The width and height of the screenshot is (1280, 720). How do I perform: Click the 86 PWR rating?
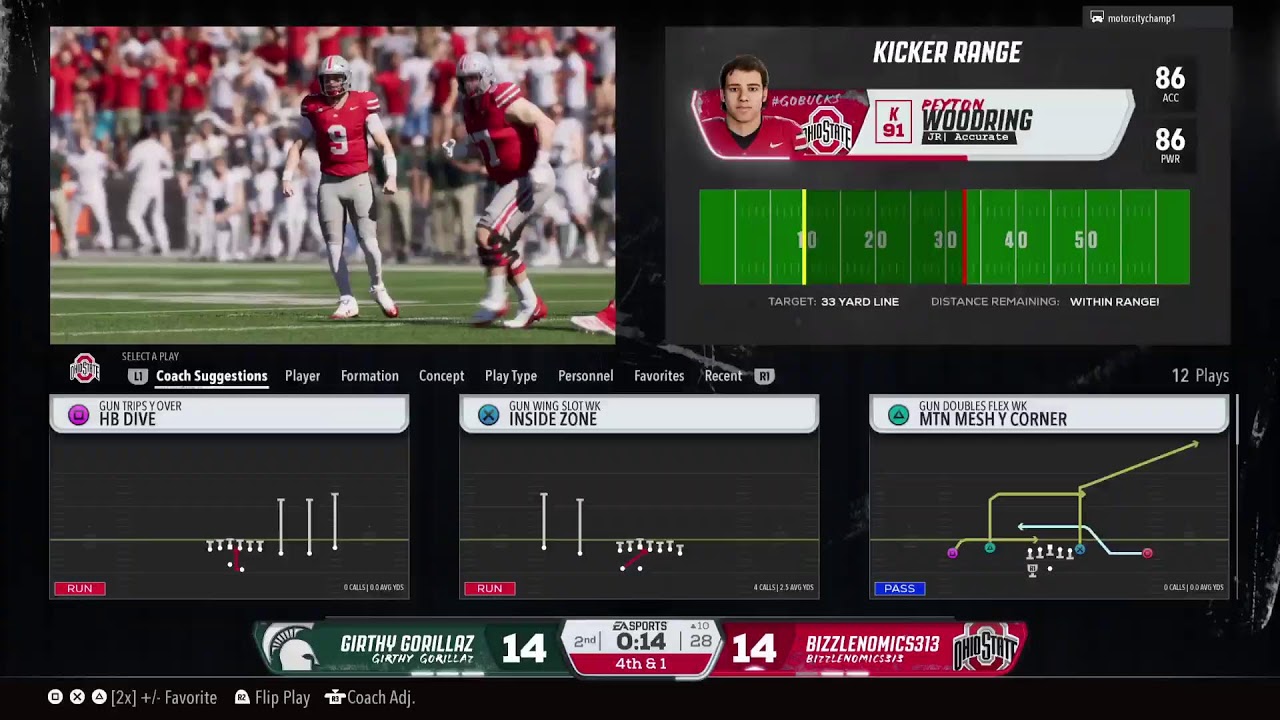(1170, 146)
